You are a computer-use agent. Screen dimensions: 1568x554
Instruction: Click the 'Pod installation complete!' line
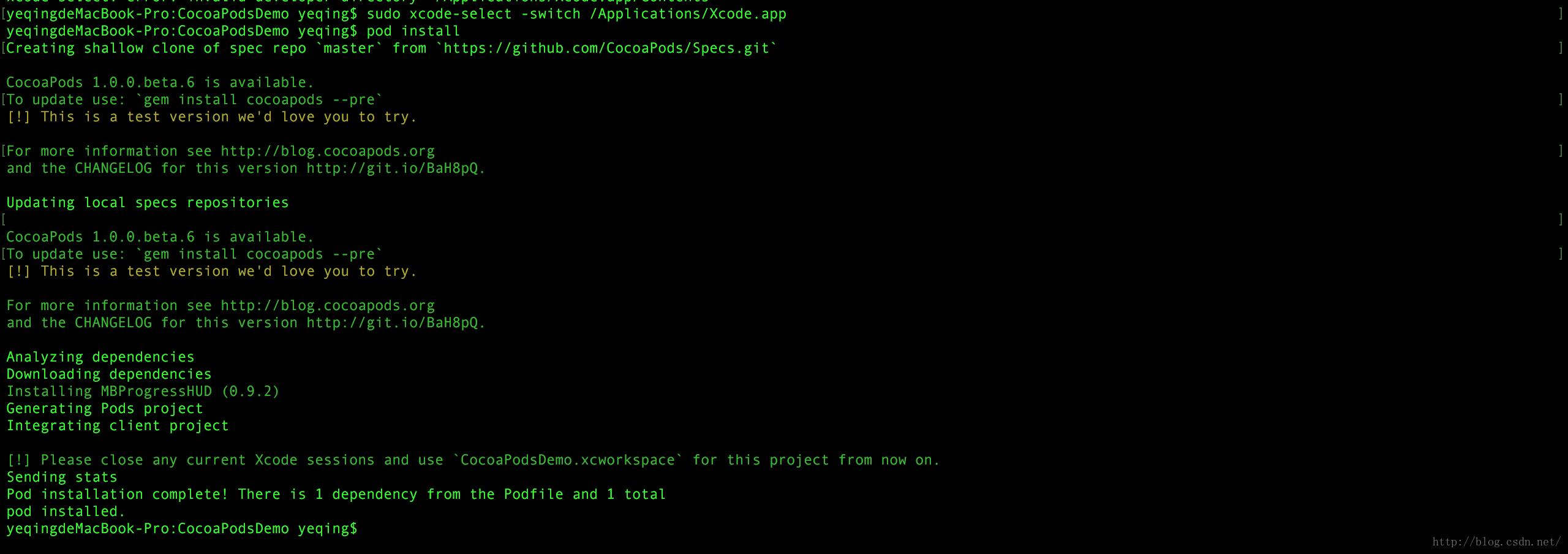coord(336,495)
